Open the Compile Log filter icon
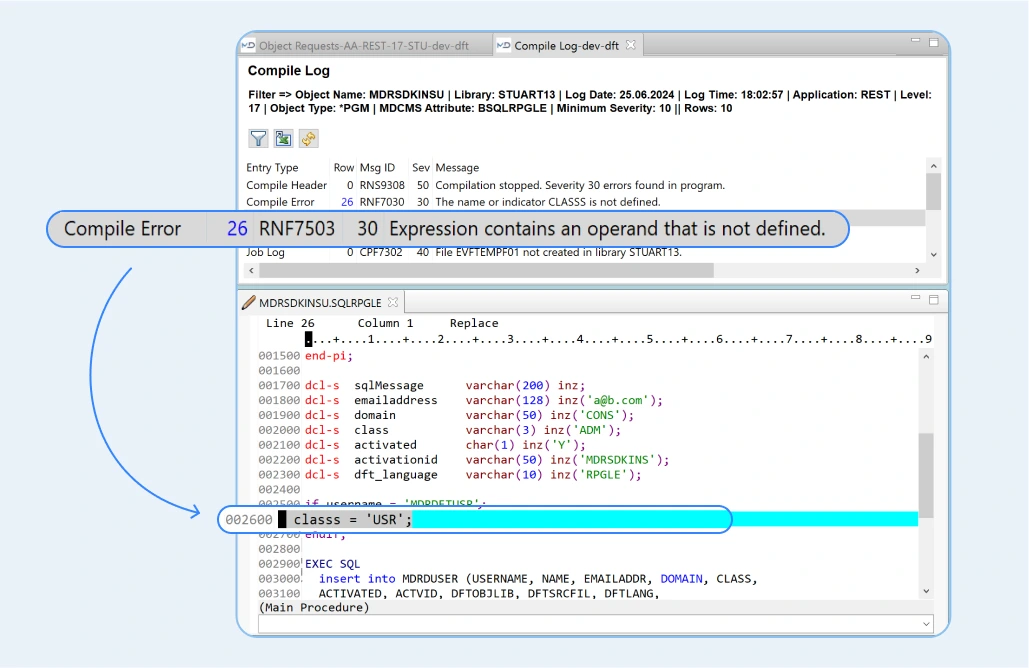This screenshot has width=1029, height=668. (x=258, y=139)
